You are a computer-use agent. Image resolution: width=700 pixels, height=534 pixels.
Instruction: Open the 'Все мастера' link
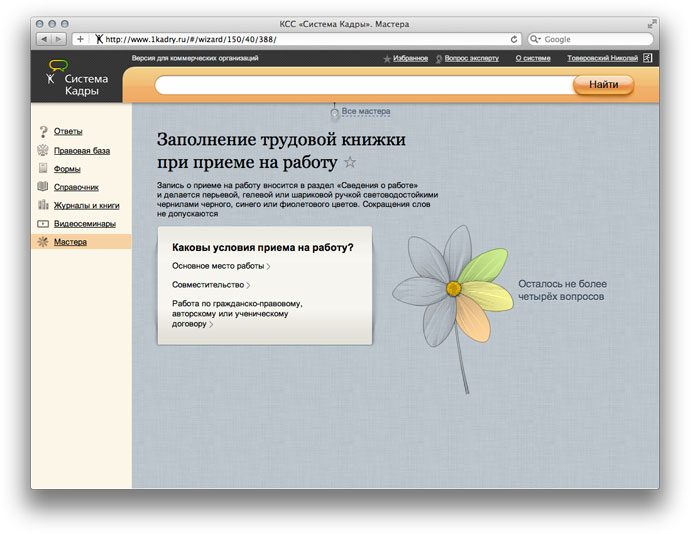click(x=365, y=112)
